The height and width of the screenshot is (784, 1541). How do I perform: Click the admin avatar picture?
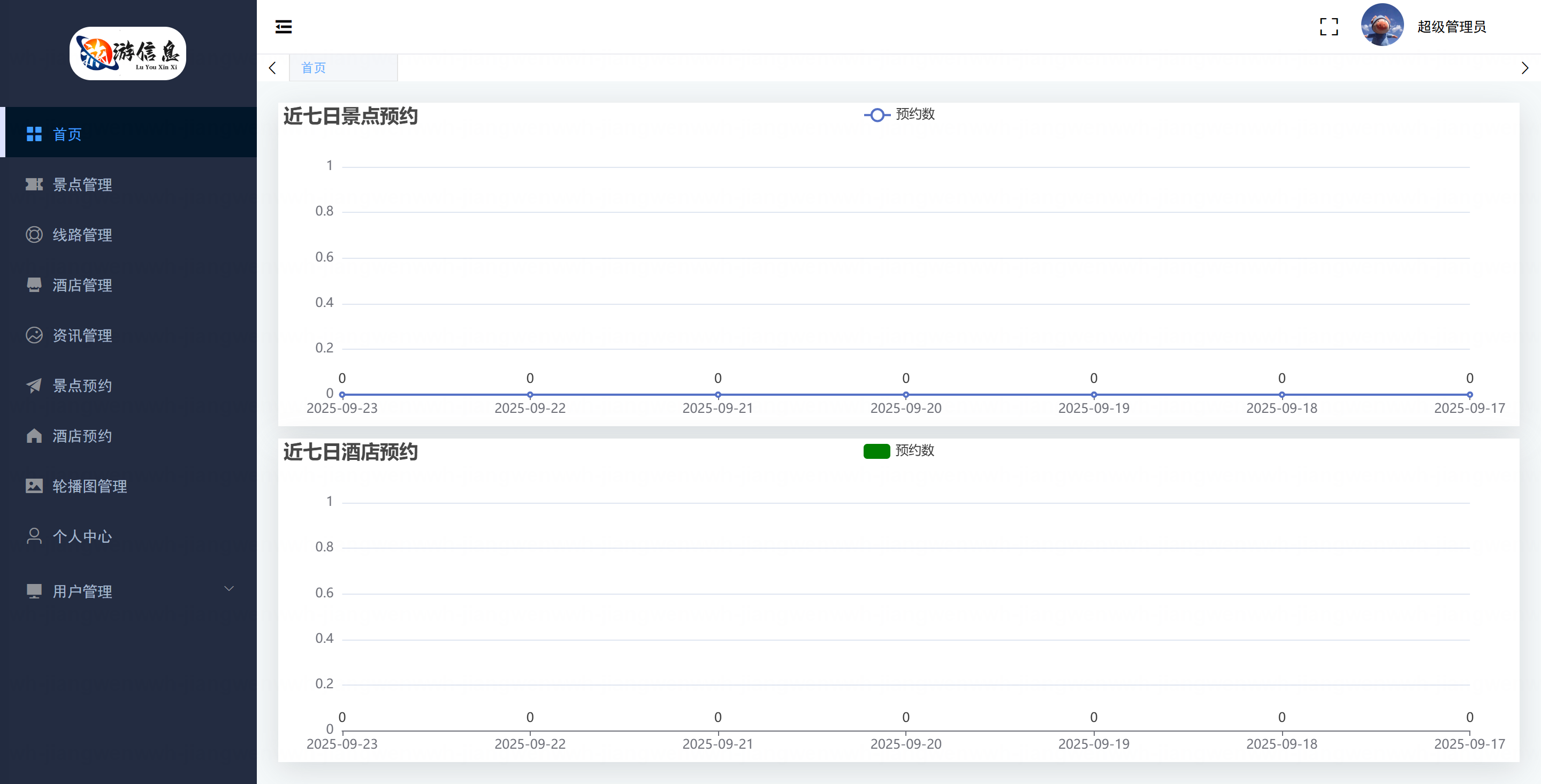tap(1382, 25)
